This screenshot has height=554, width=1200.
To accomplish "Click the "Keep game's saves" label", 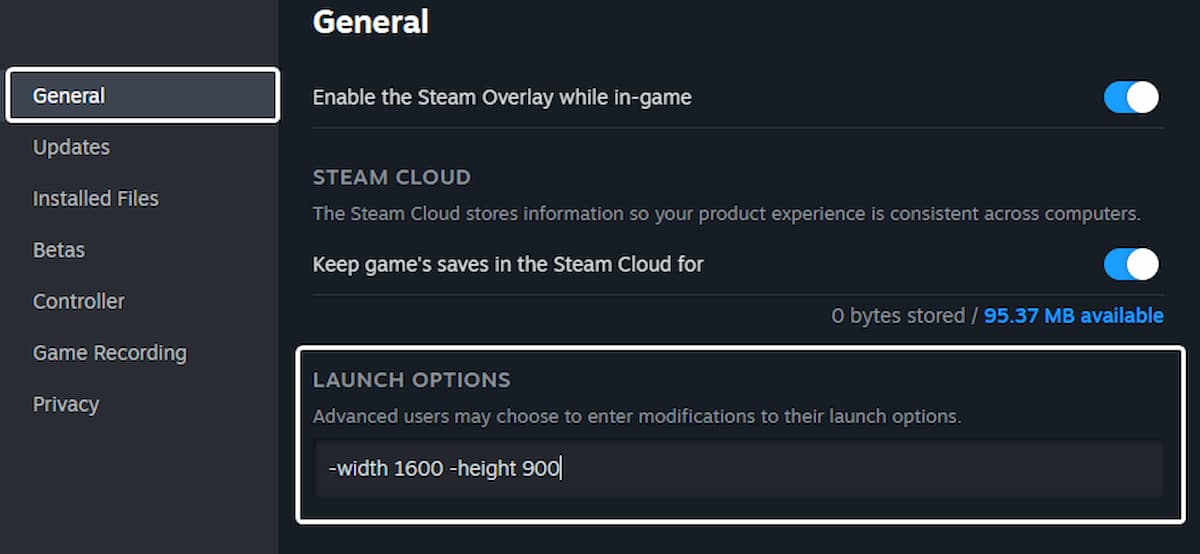I will point(508,265).
